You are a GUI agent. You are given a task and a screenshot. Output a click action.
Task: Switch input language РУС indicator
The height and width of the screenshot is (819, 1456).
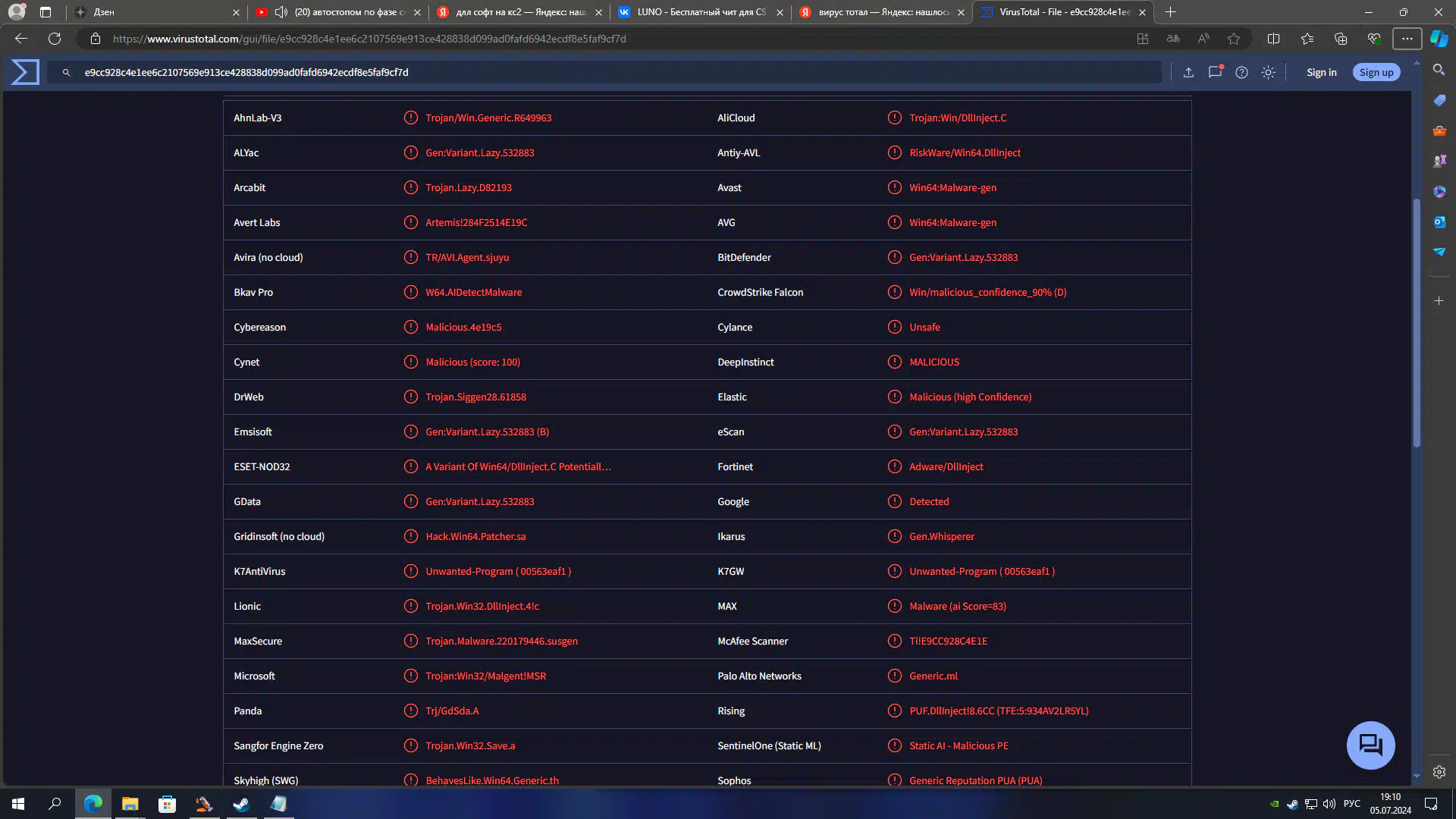click(1351, 804)
